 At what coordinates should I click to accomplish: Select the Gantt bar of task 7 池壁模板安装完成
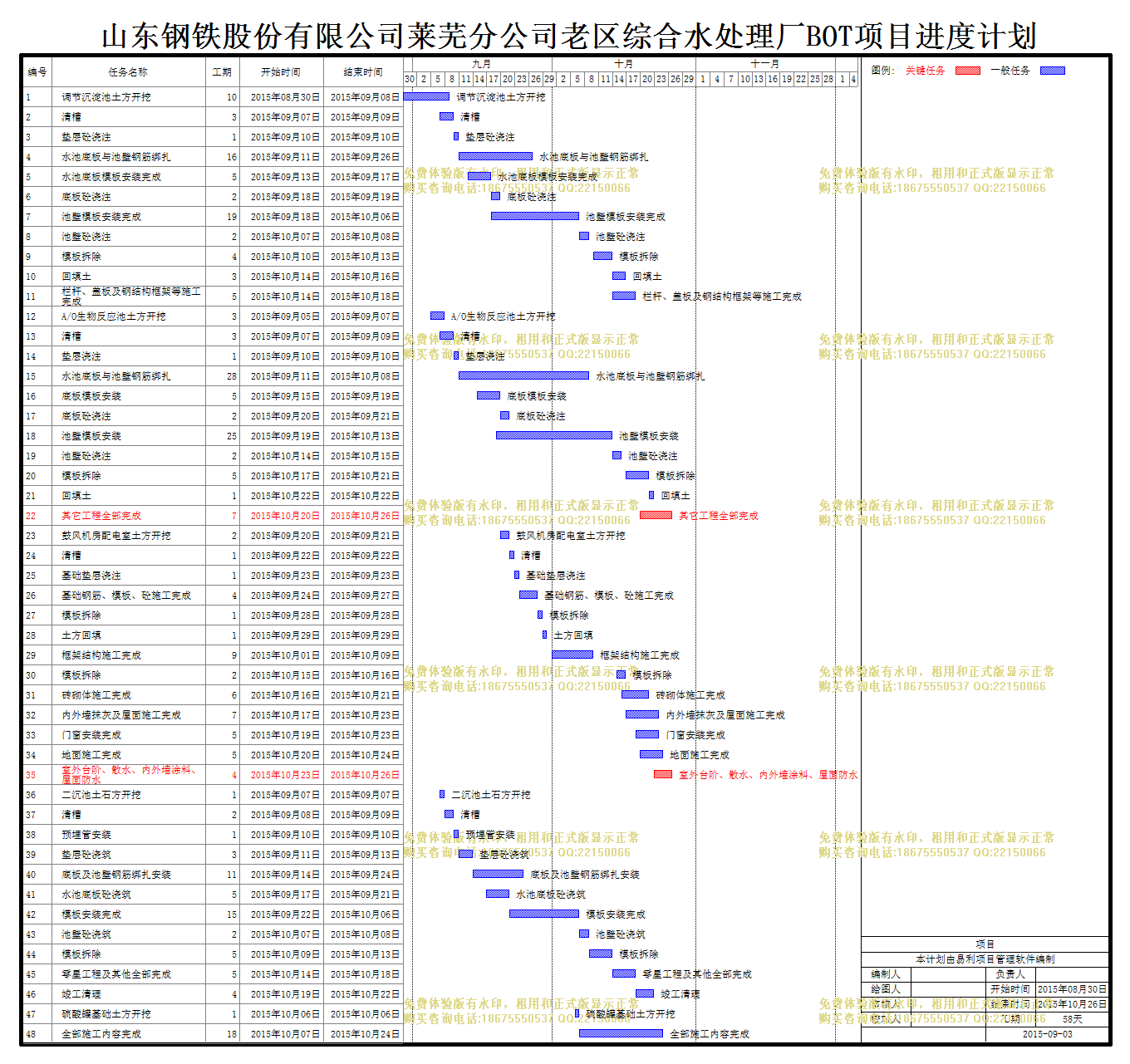(x=535, y=216)
